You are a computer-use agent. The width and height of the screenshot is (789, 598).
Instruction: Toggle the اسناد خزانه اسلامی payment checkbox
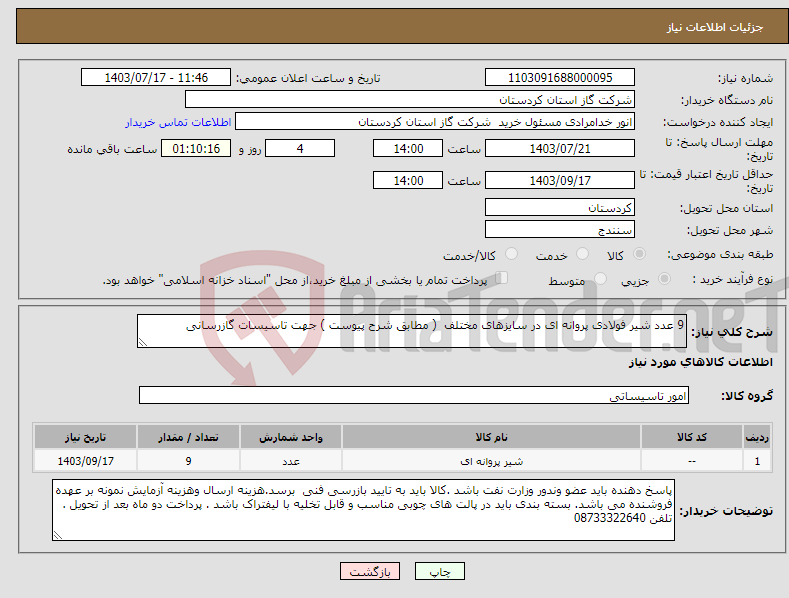pos(502,278)
